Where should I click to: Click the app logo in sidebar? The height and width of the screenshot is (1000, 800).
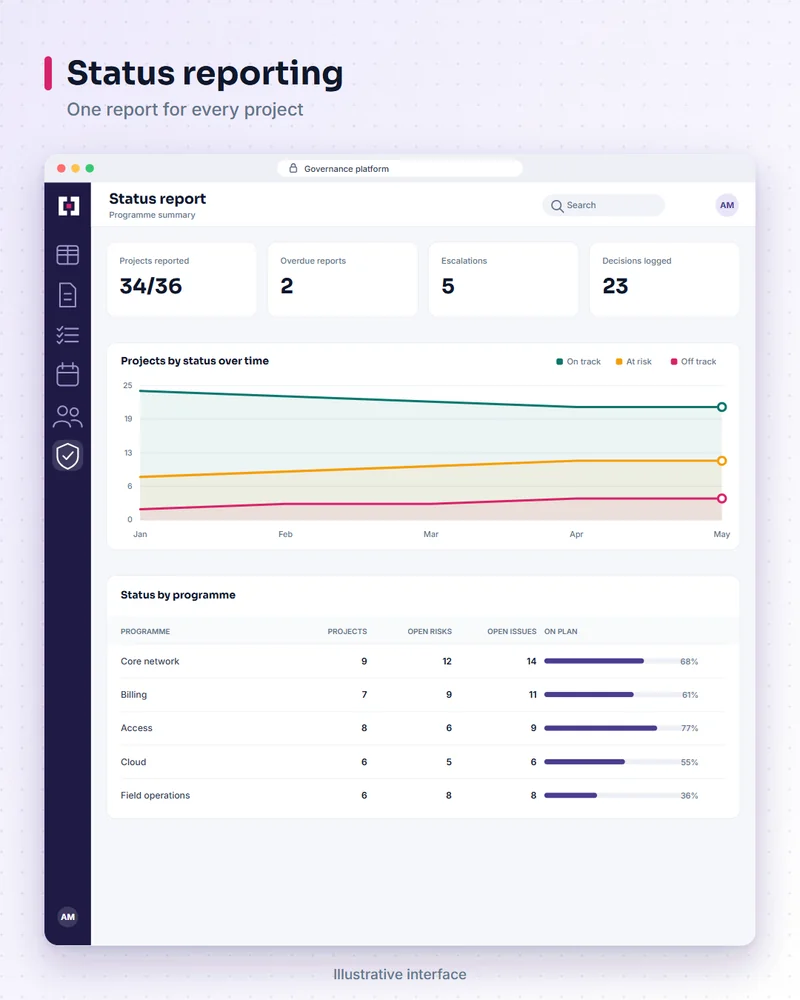(x=68, y=205)
